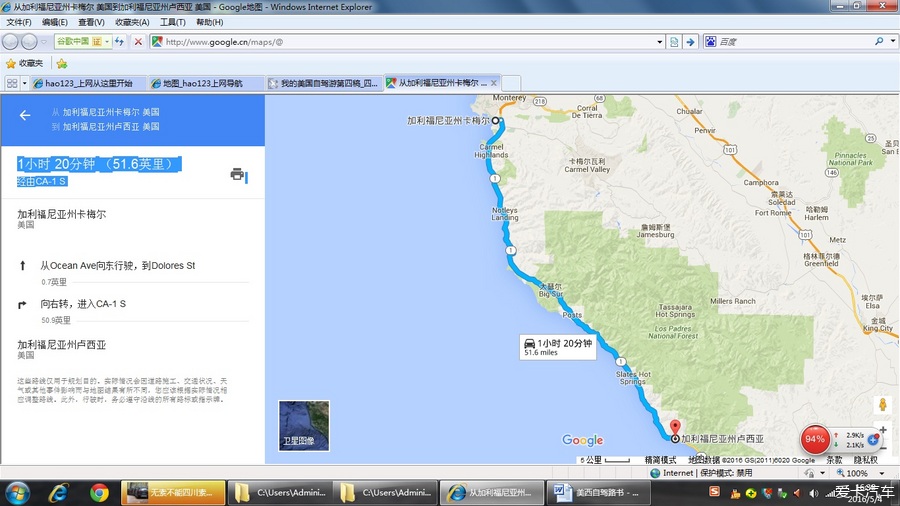Open the 收藏夹(A) menu

[132, 22]
